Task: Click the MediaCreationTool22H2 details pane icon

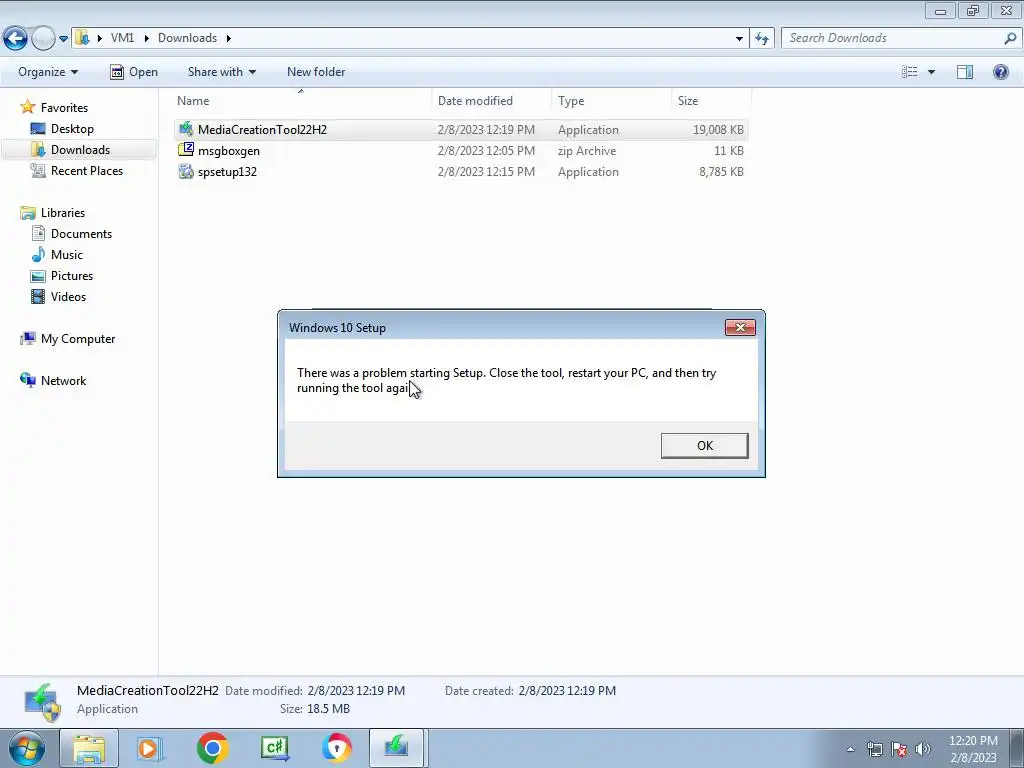Action: pos(42,702)
